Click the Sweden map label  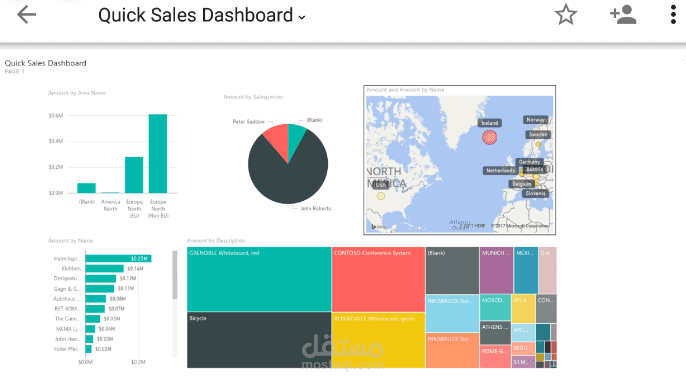click(538, 134)
